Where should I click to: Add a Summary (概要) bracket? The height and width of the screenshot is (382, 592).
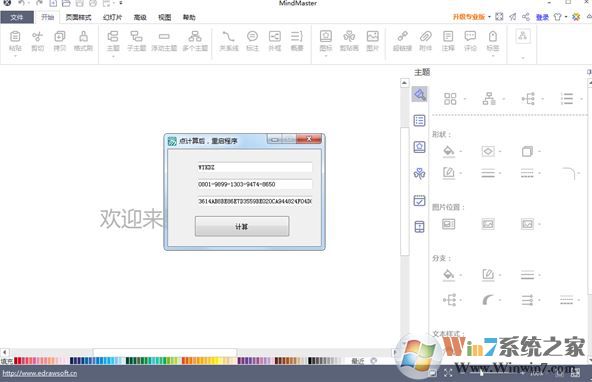[x=297, y=41]
